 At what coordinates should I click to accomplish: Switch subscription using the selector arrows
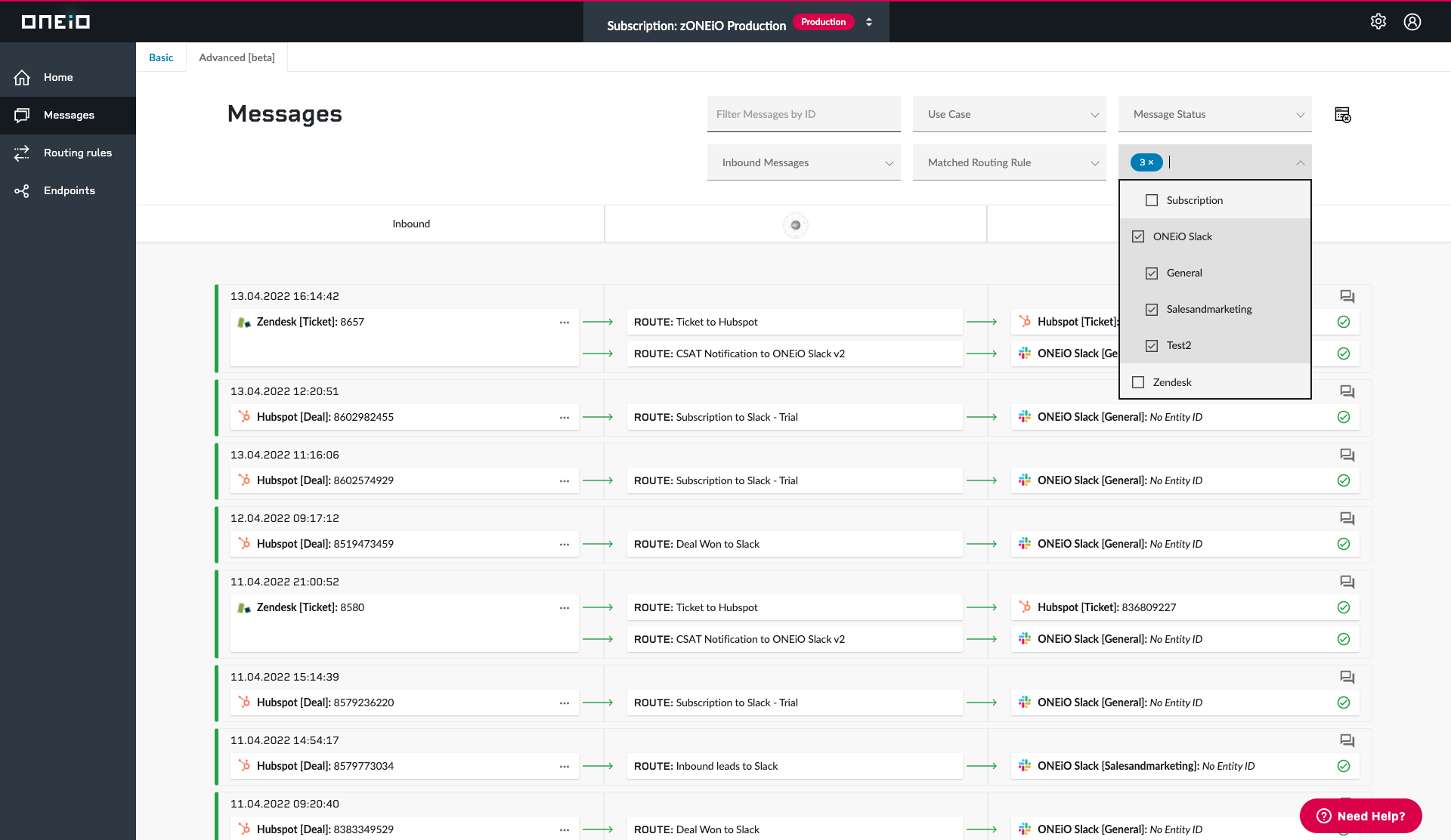[869, 22]
